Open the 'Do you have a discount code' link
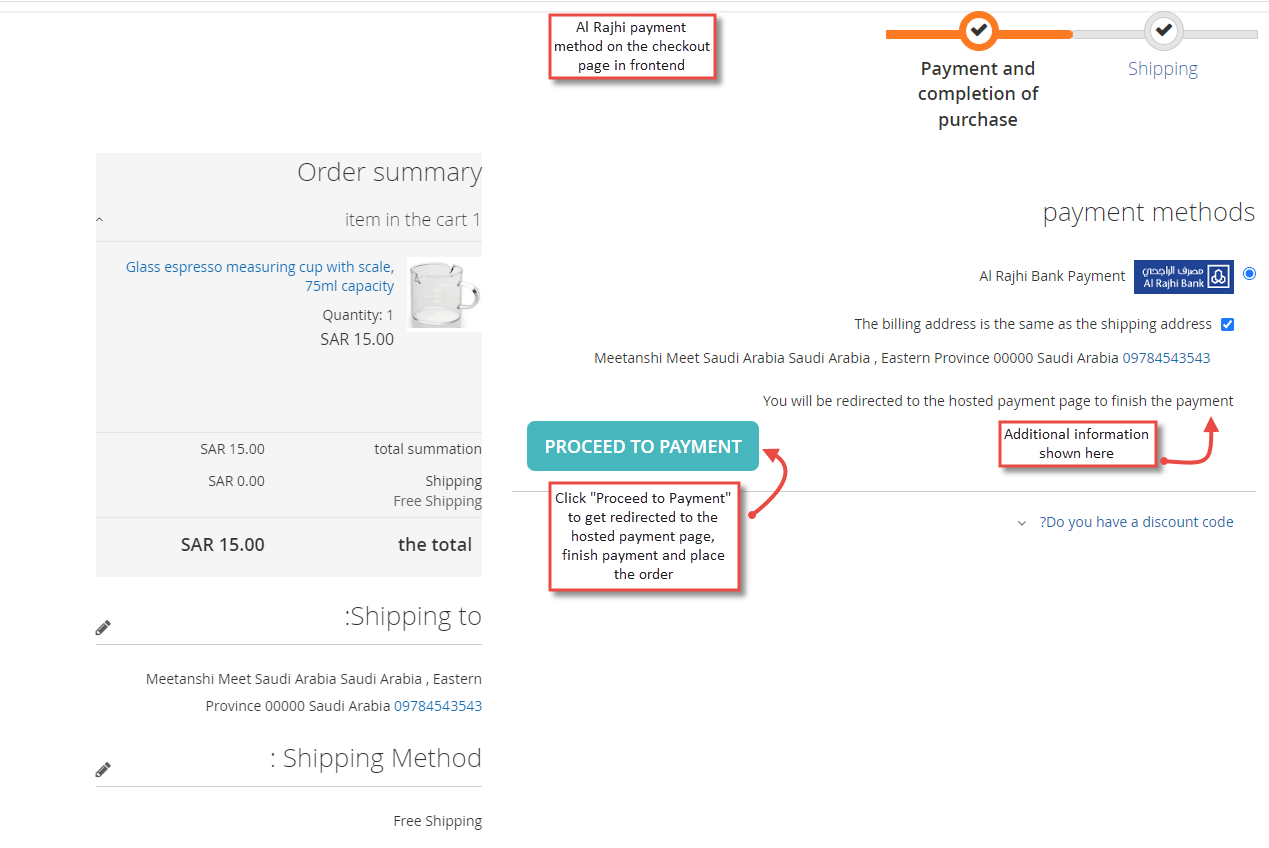The height and width of the screenshot is (848, 1269). coord(1136,522)
